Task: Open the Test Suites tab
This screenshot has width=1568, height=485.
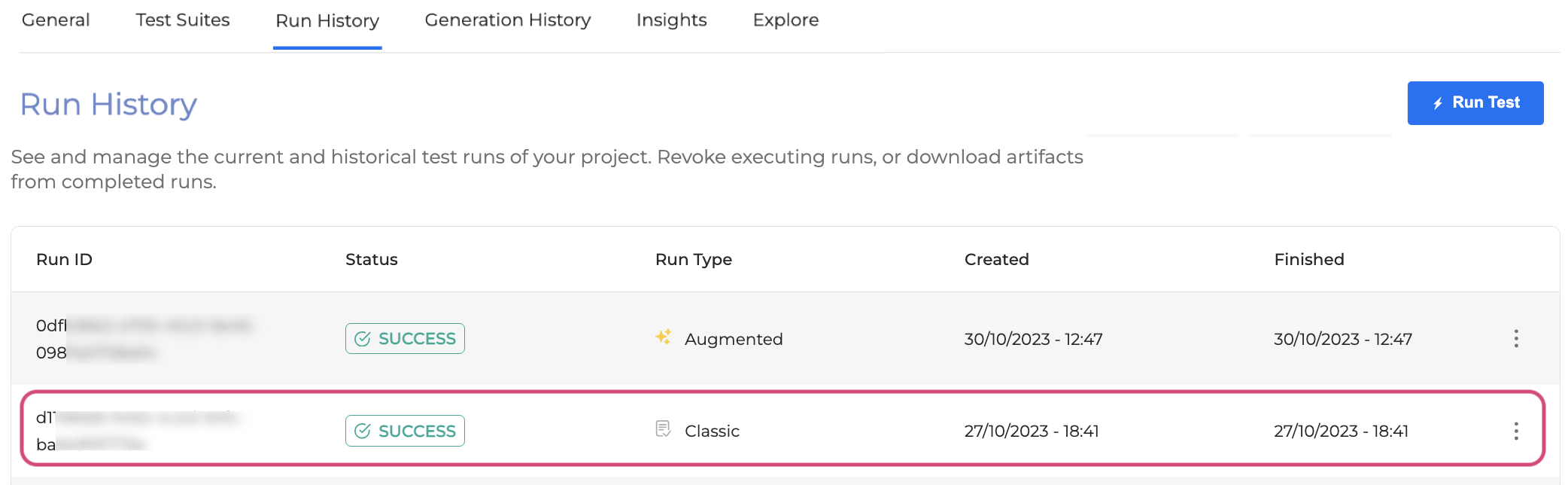Action: 183,20
